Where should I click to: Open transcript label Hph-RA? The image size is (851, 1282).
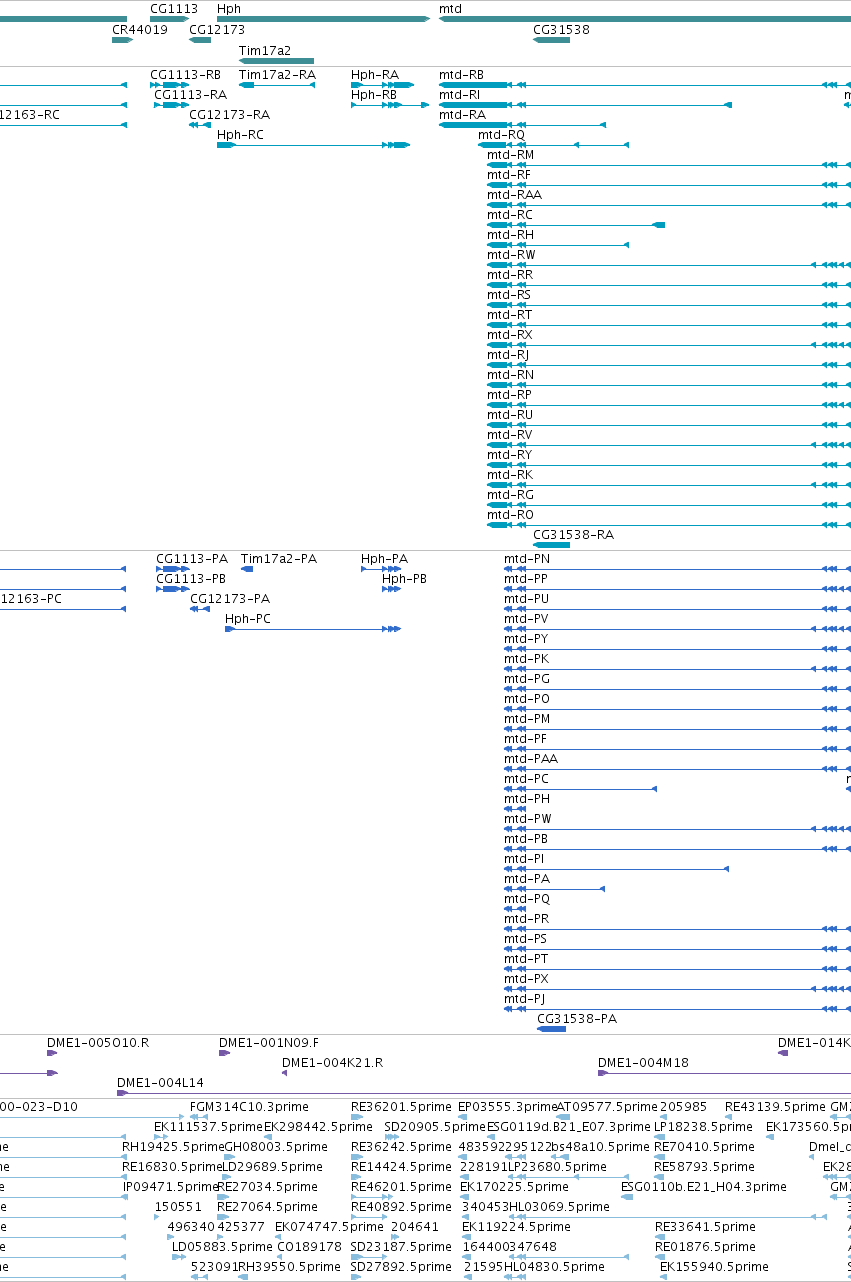tap(375, 75)
